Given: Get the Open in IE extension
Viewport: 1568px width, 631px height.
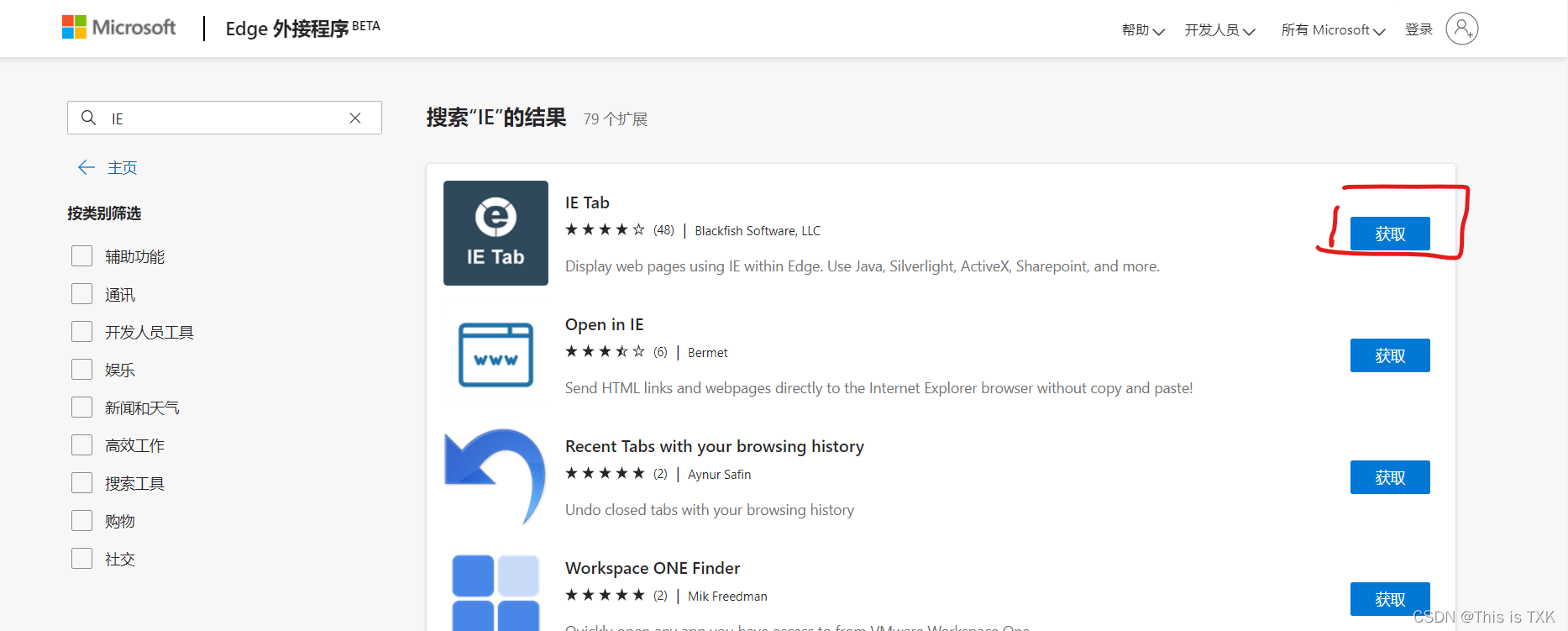Looking at the screenshot, I should tap(1390, 355).
